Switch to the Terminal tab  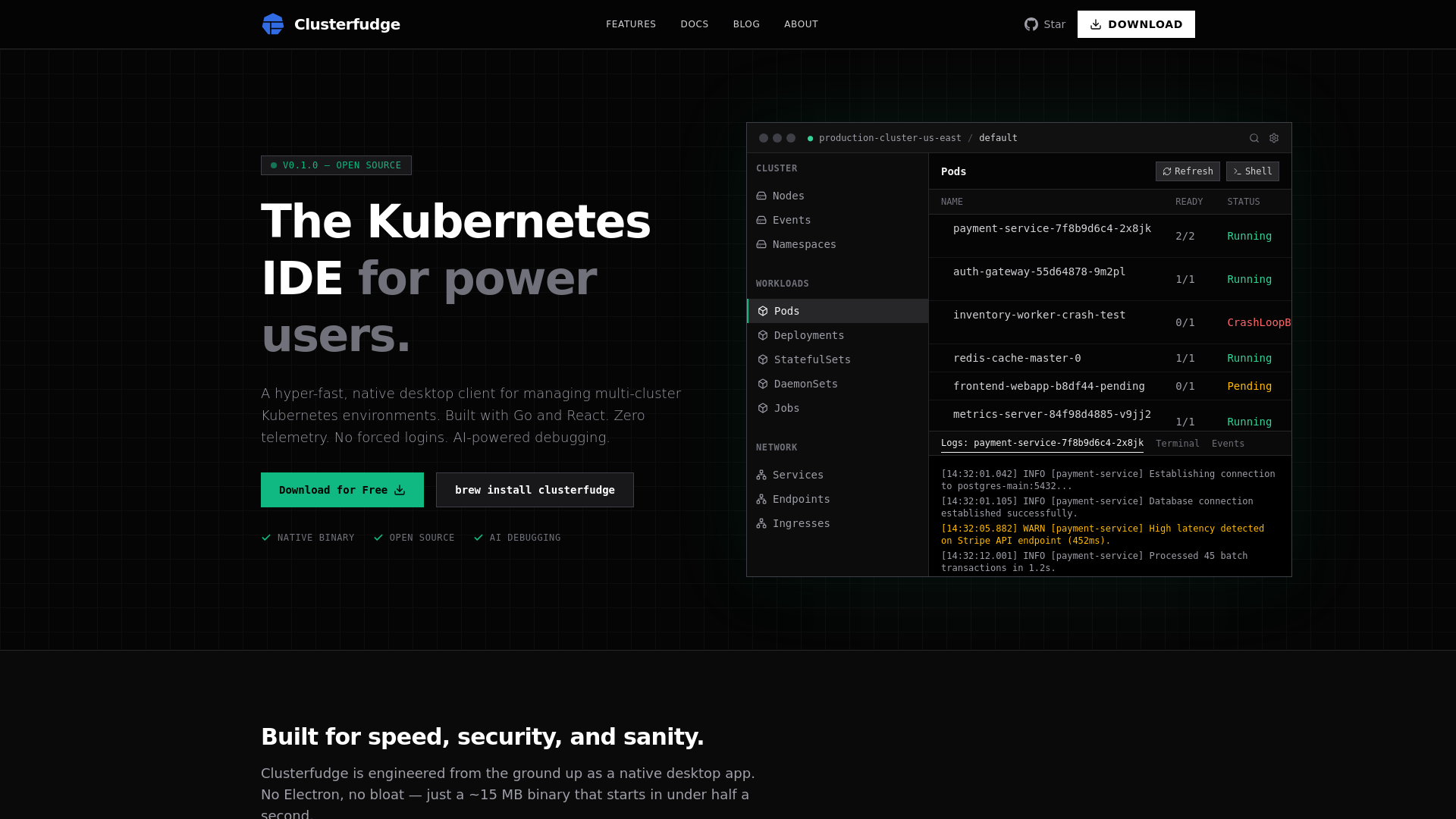tap(1178, 444)
